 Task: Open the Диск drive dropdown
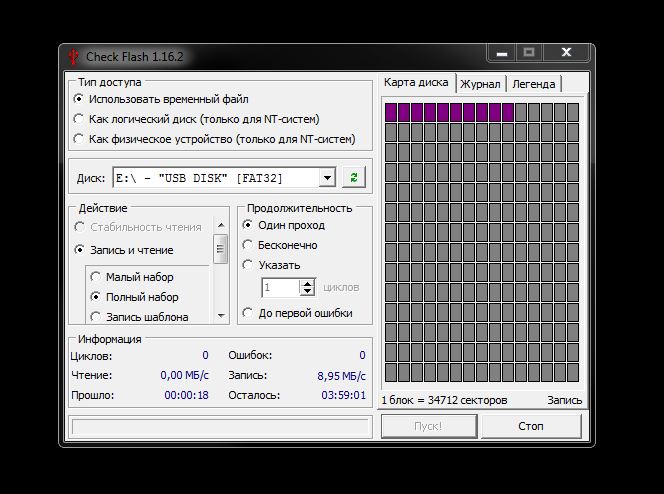pyautogui.click(x=327, y=178)
